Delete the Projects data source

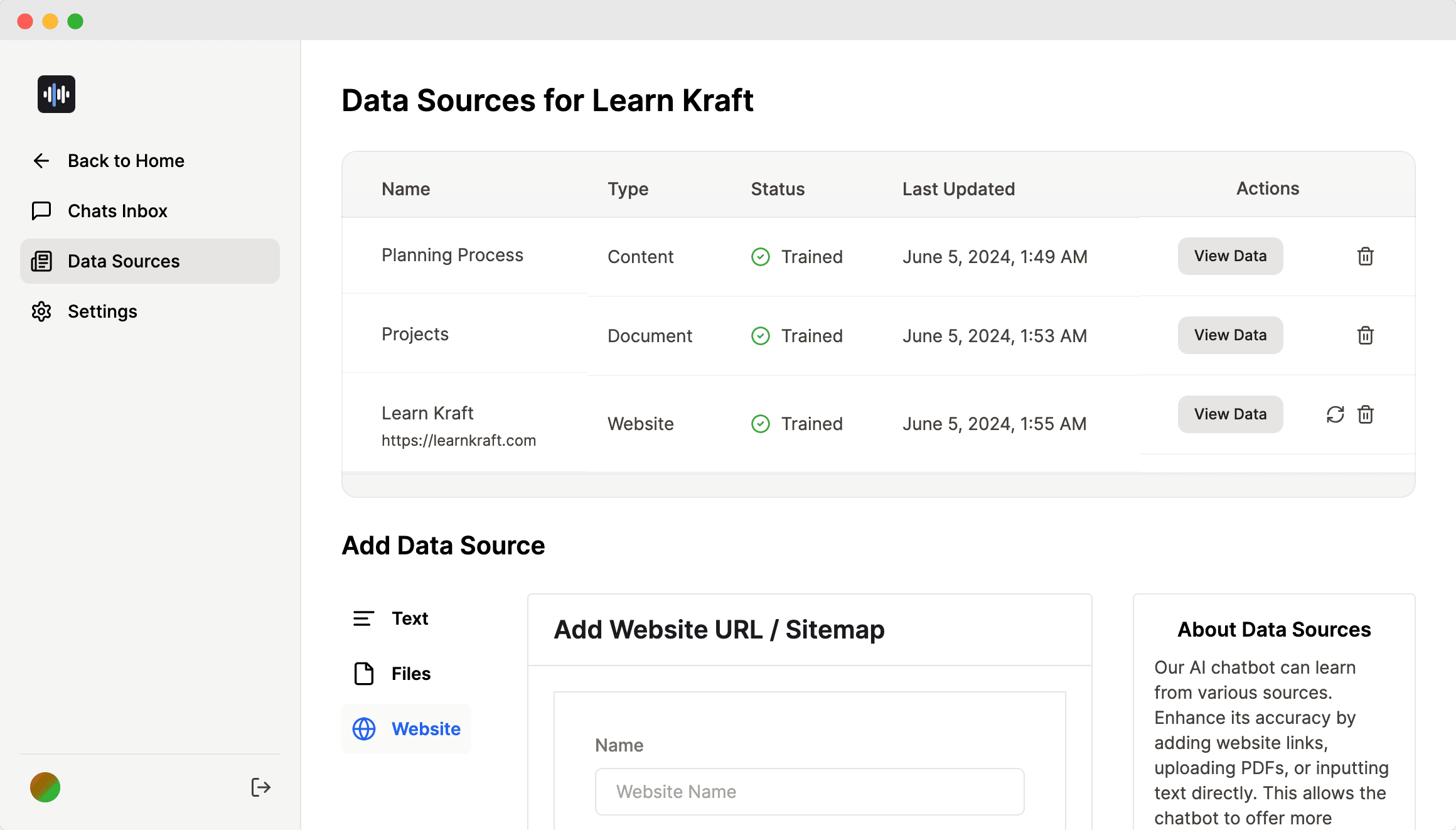[x=1366, y=335]
